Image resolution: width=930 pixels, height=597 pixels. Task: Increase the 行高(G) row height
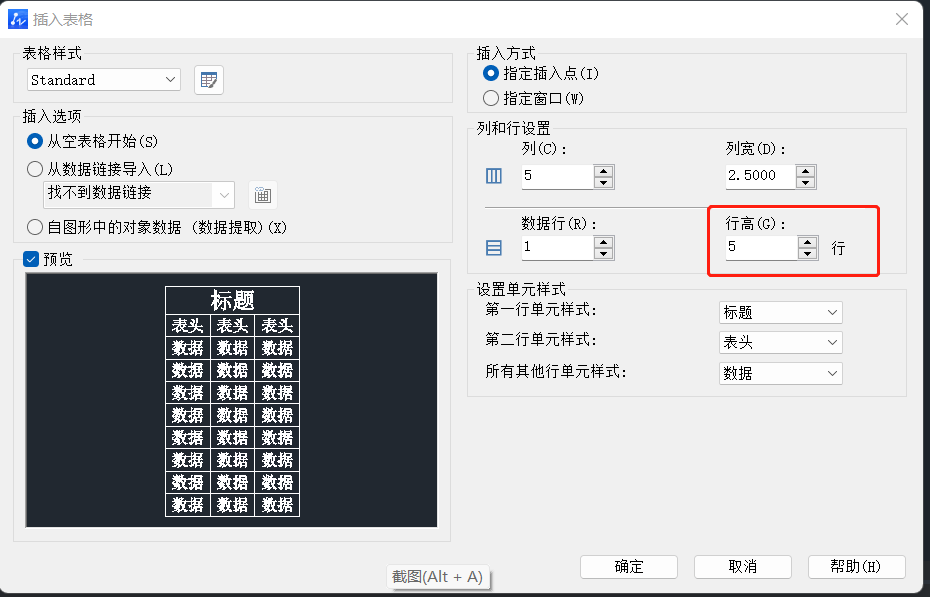[x=807, y=242]
